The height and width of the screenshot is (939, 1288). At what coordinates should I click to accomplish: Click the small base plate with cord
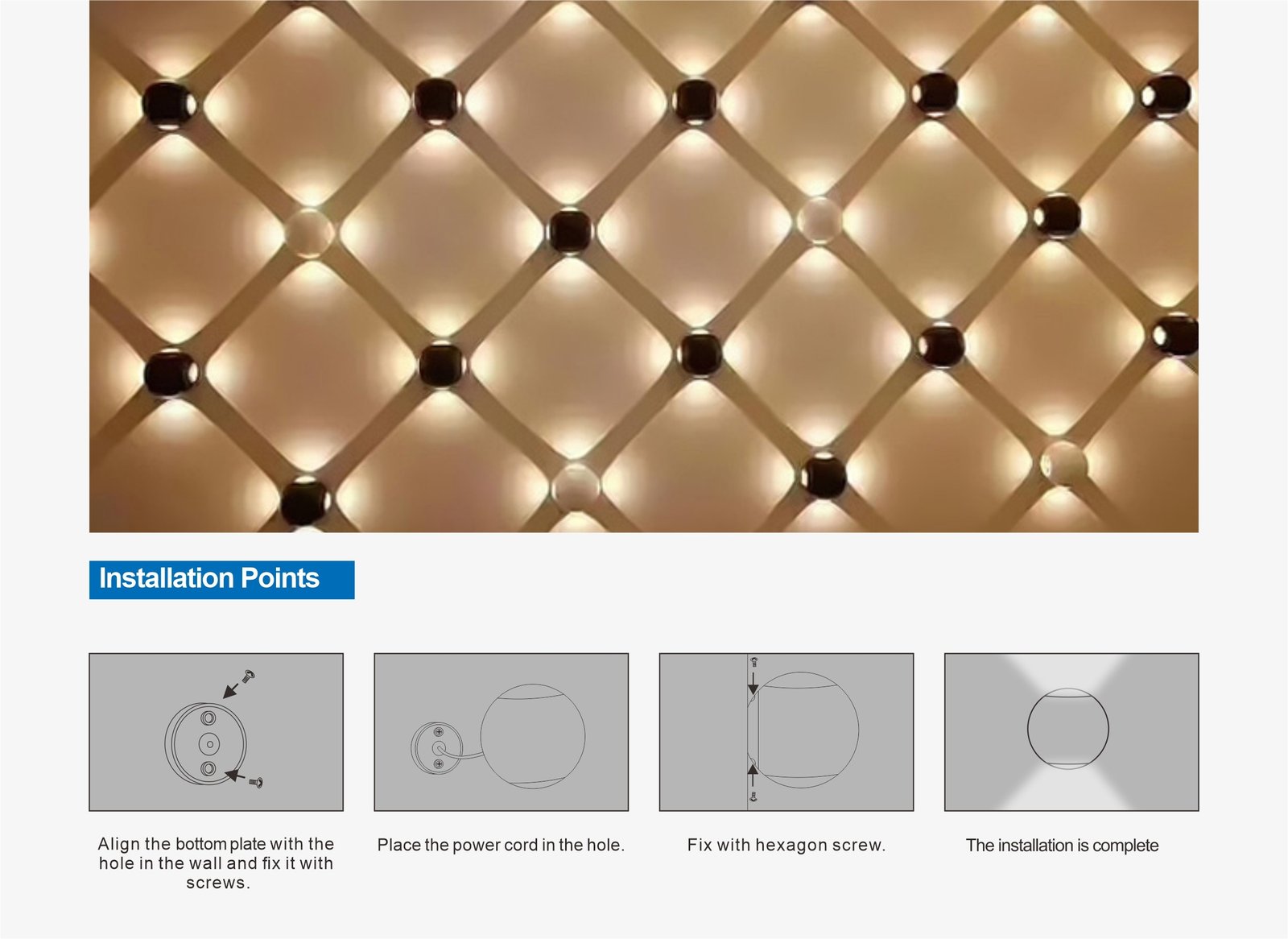pos(436,748)
